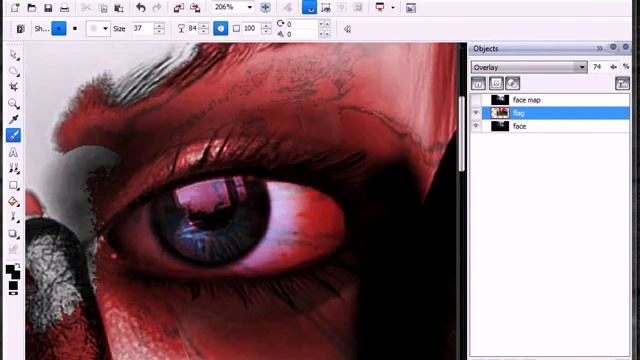Click the mask marquee visibility icon
The width and height of the screenshot is (640, 360).
pos(326,7)
